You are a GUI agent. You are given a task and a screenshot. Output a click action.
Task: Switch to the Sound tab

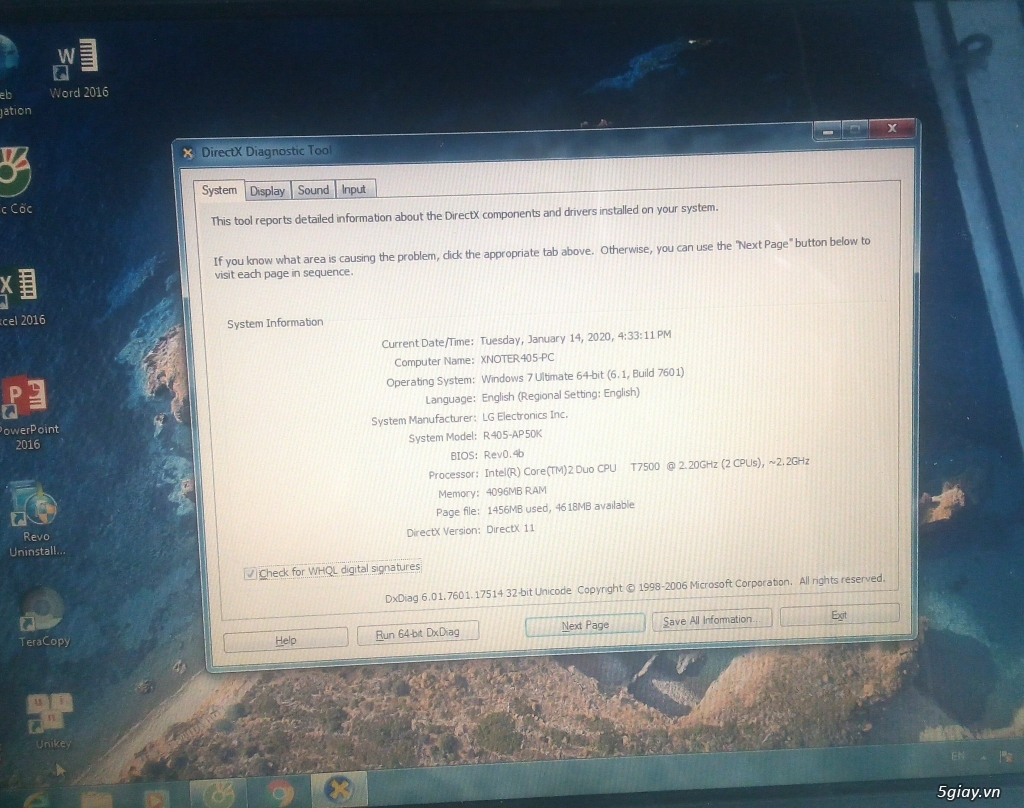[313, 190]
